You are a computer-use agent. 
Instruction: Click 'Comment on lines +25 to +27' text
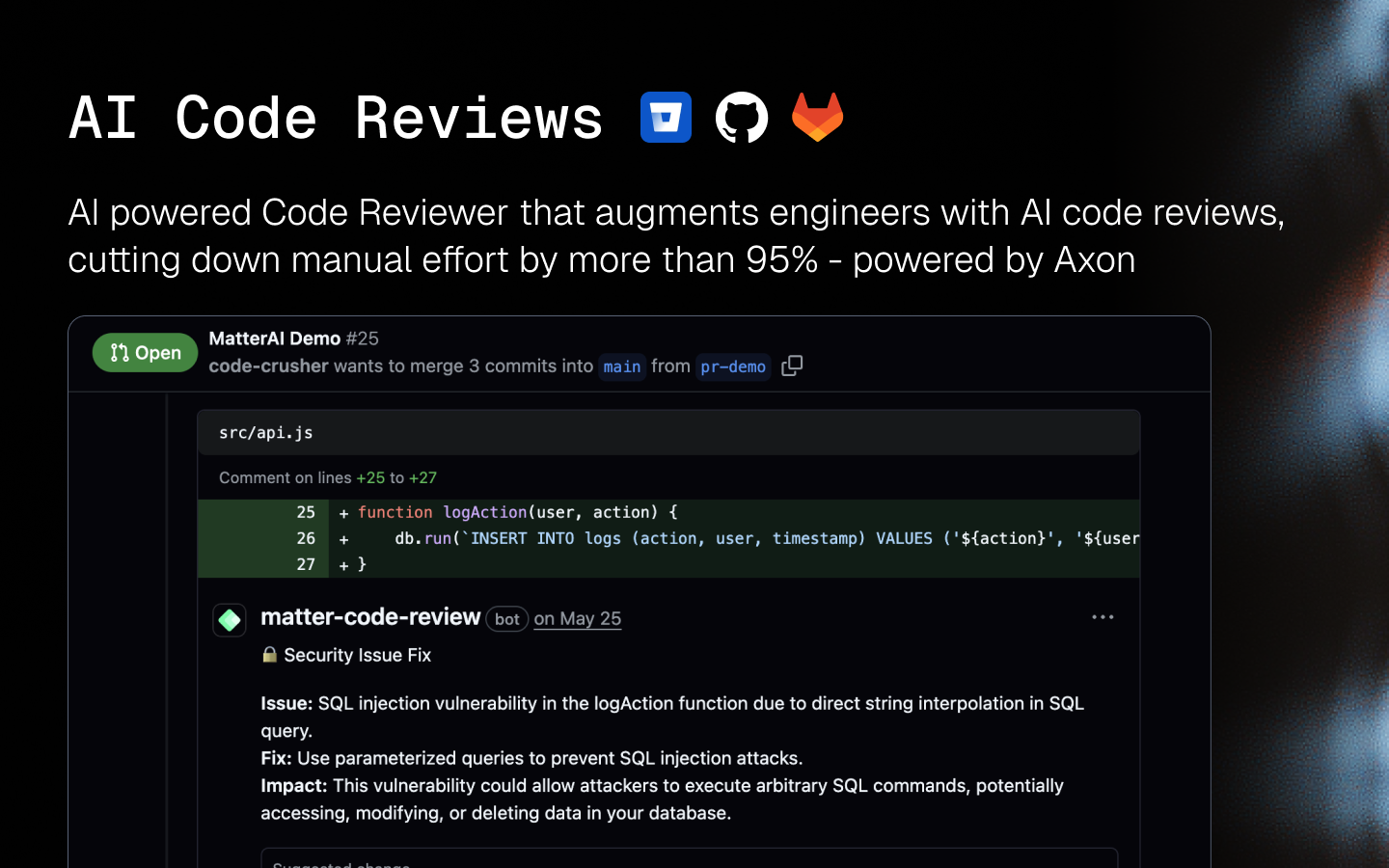coord(328,477)
